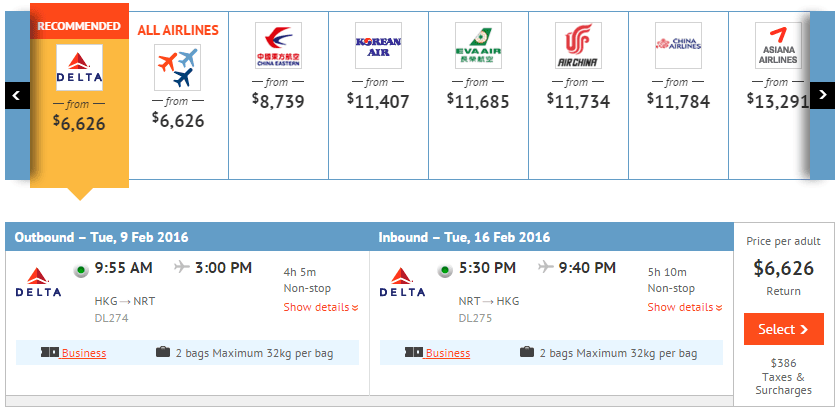This screenshot has width=840, height=410.
Task: Open inbound Business class link
Action: (x=448, y=353)
